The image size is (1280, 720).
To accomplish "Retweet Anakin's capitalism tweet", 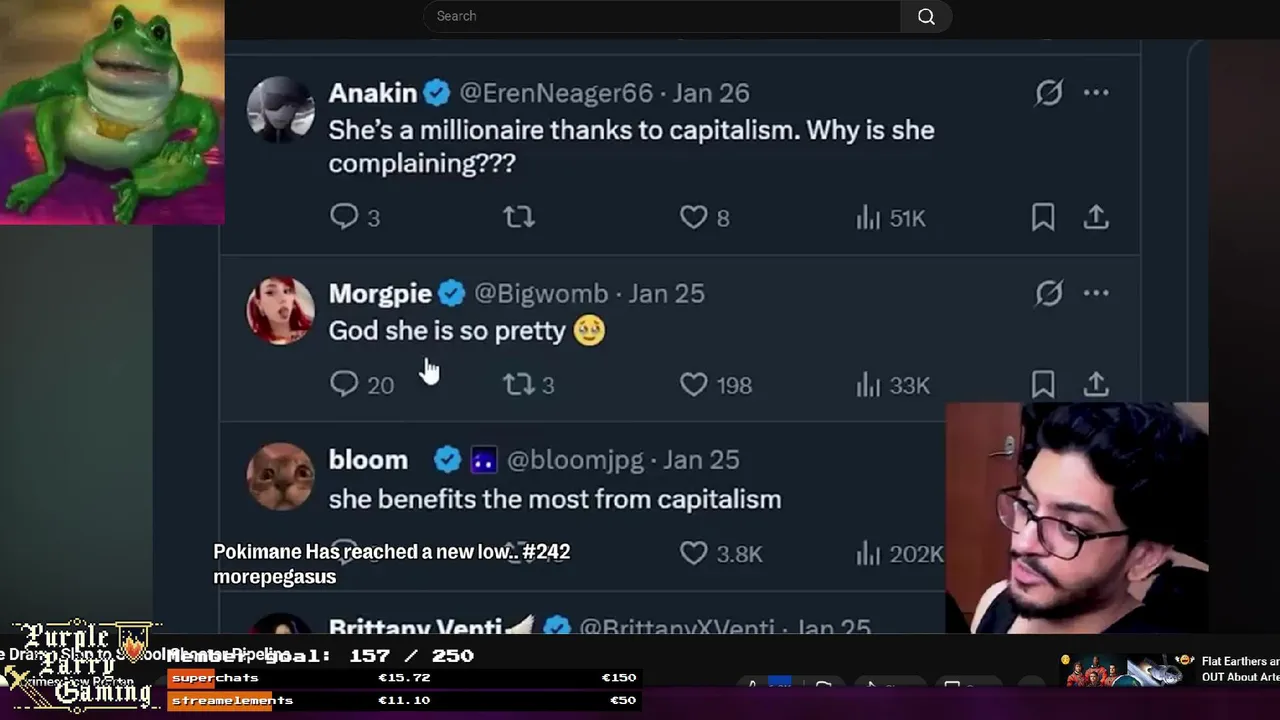I will click(519, 217).
